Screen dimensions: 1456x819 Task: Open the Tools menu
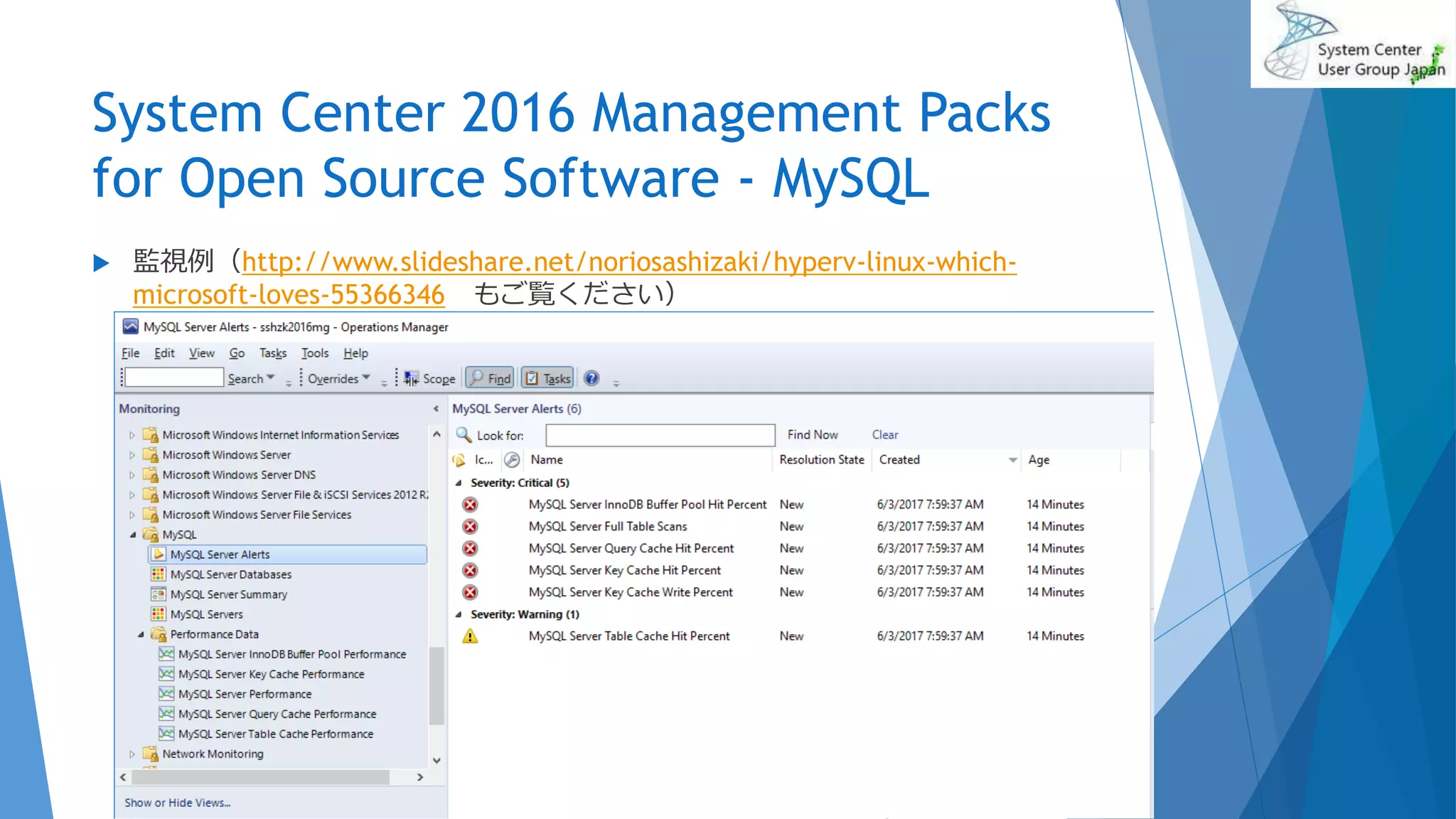tap(315, 353)
